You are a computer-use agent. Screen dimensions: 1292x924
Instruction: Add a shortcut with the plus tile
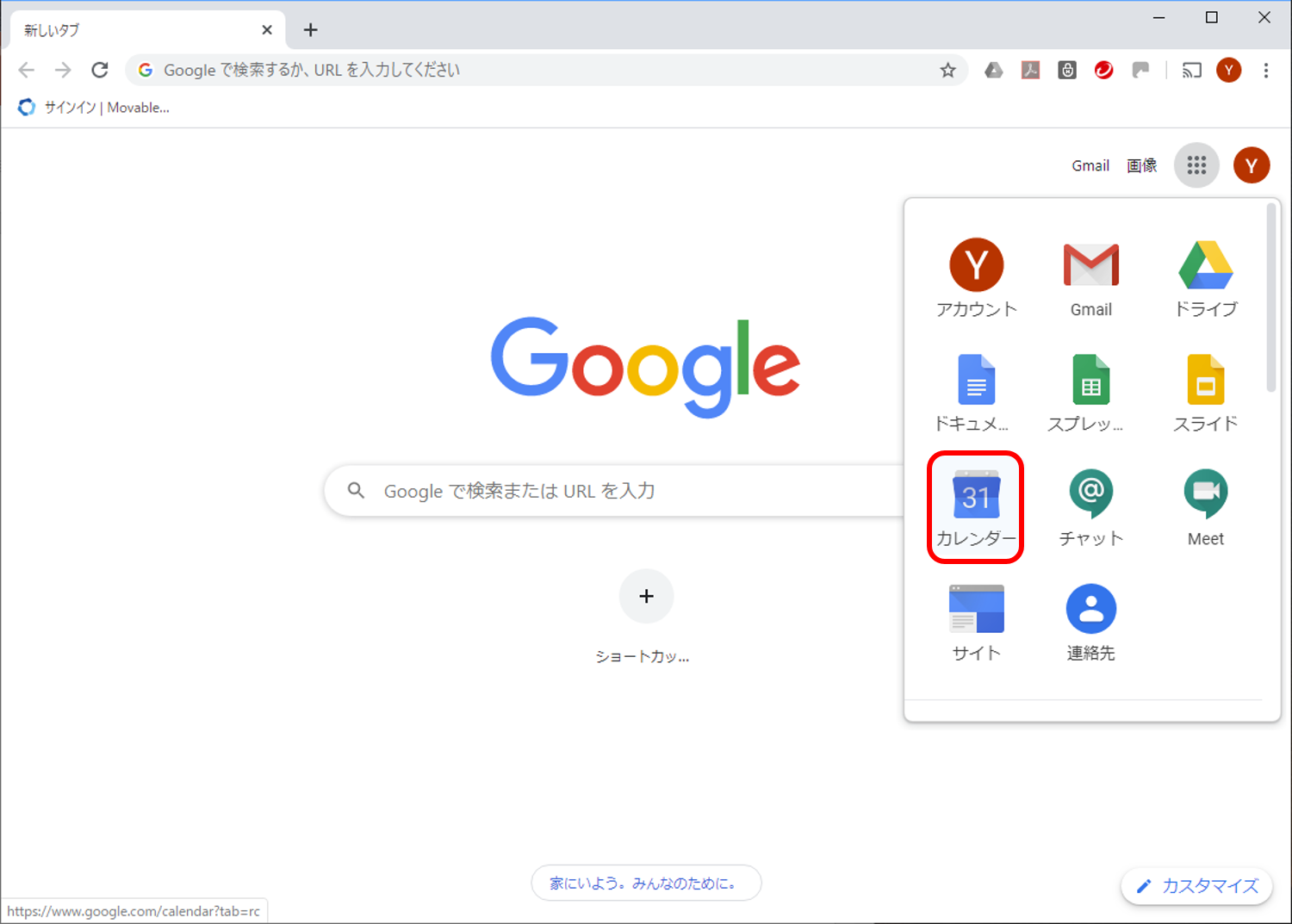[x=646, y=596]
